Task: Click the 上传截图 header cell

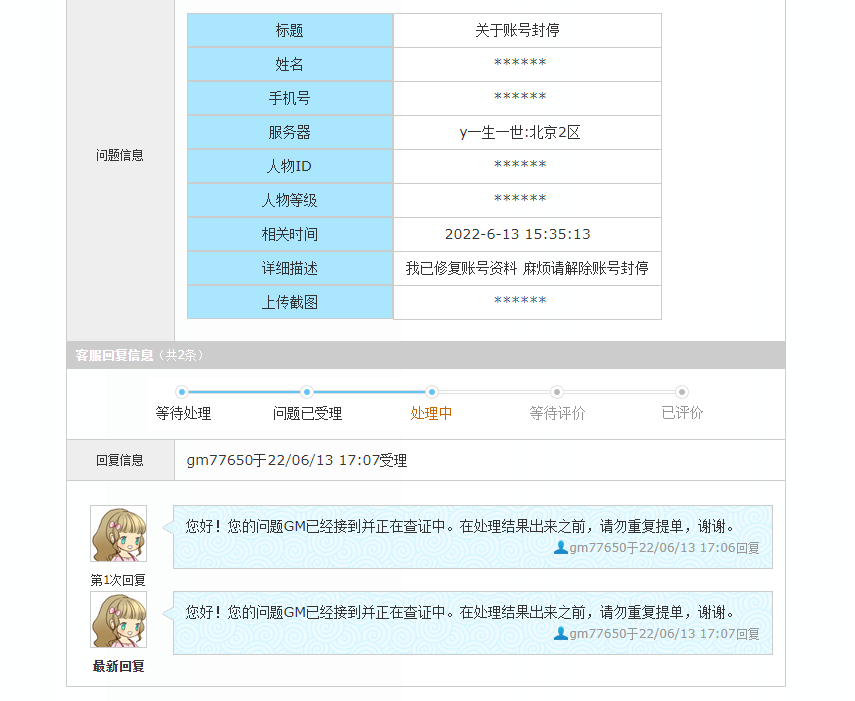Action: pyautogui.click(x=290, y=302)
